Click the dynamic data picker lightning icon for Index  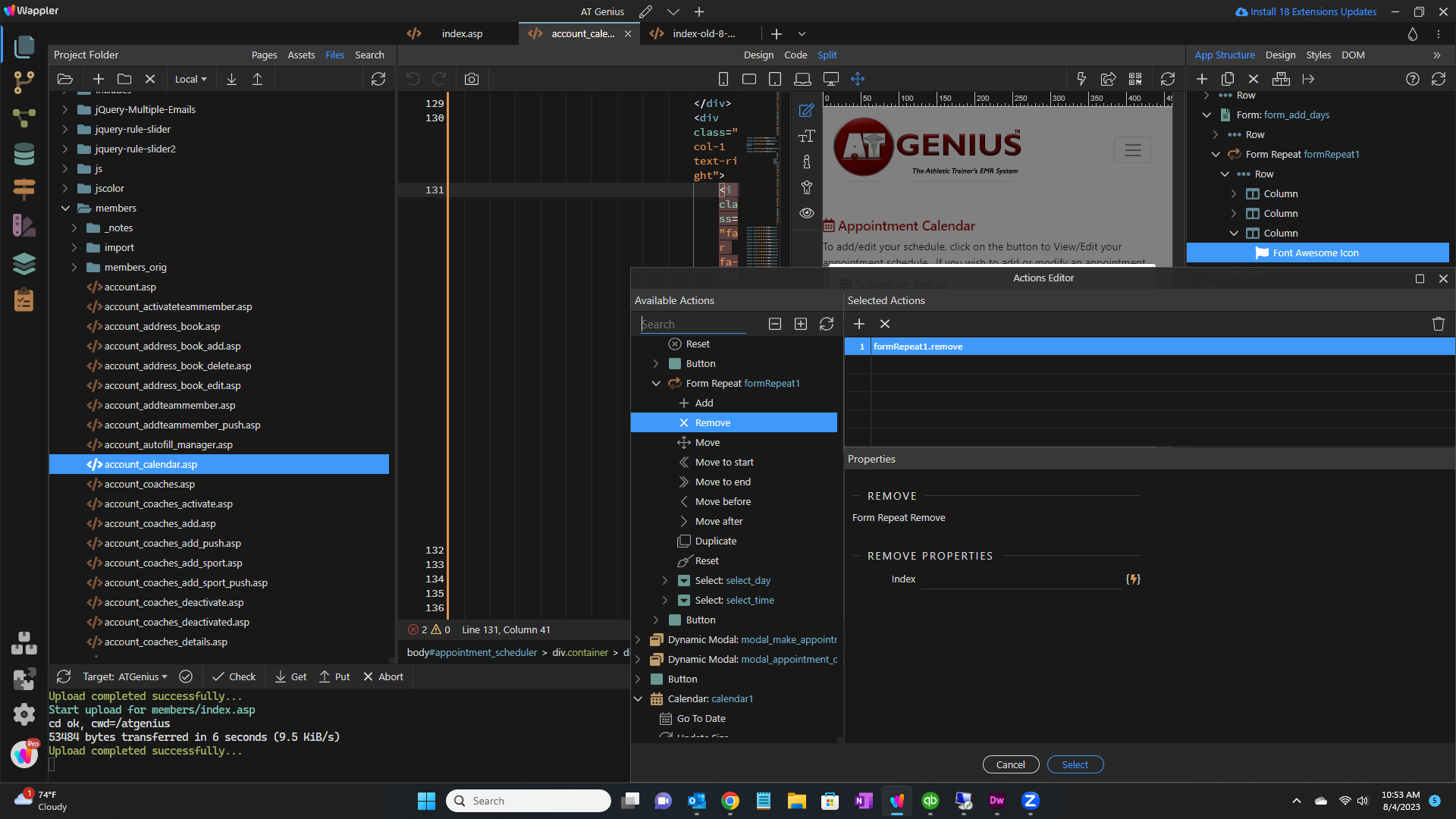1133,579
